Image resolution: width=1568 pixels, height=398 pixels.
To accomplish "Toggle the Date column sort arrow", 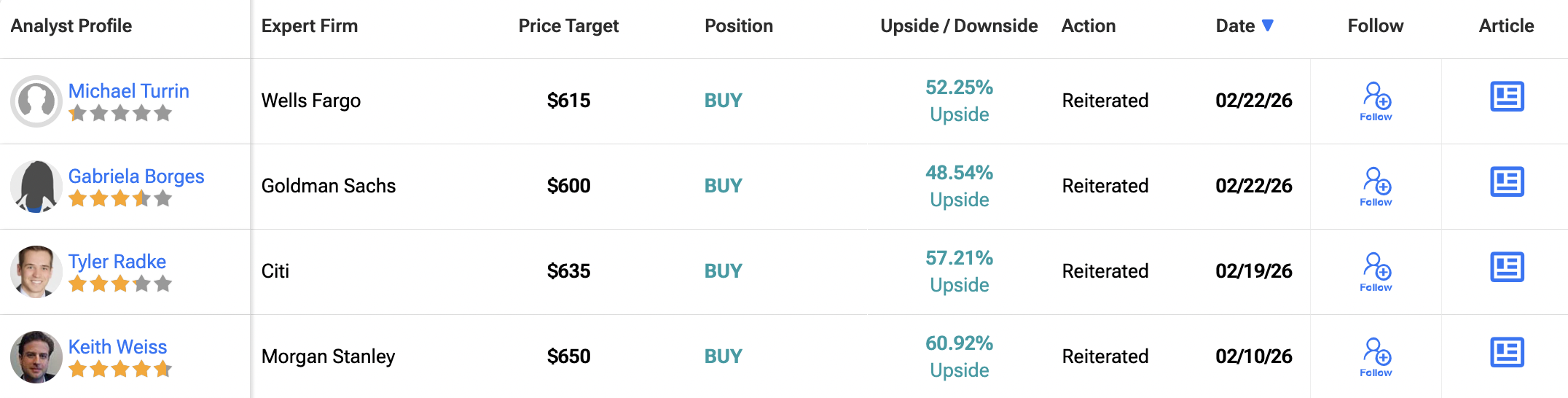I will 1268,26.
